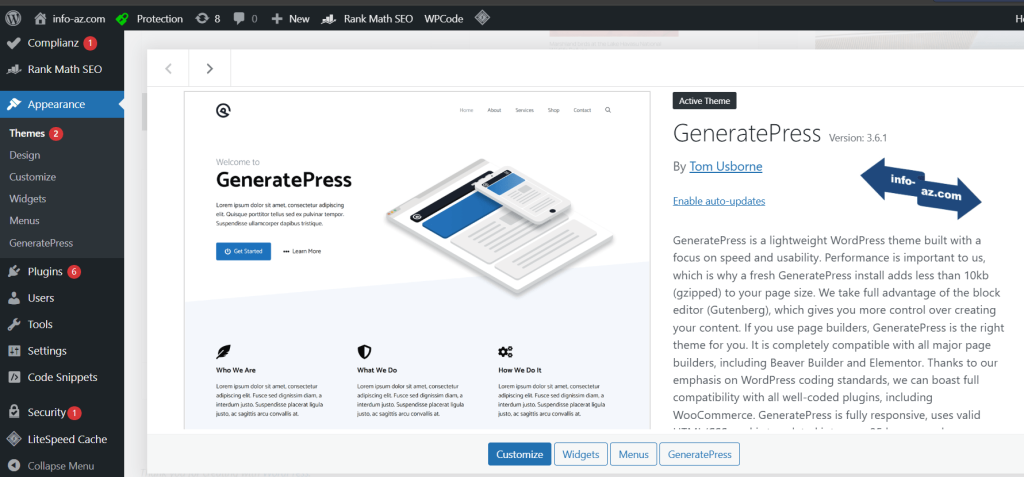Viewport: 1024px width, 477px height.
Task: Open Rank Math SEO admin bar menu
Action: (x=378, y=18)
